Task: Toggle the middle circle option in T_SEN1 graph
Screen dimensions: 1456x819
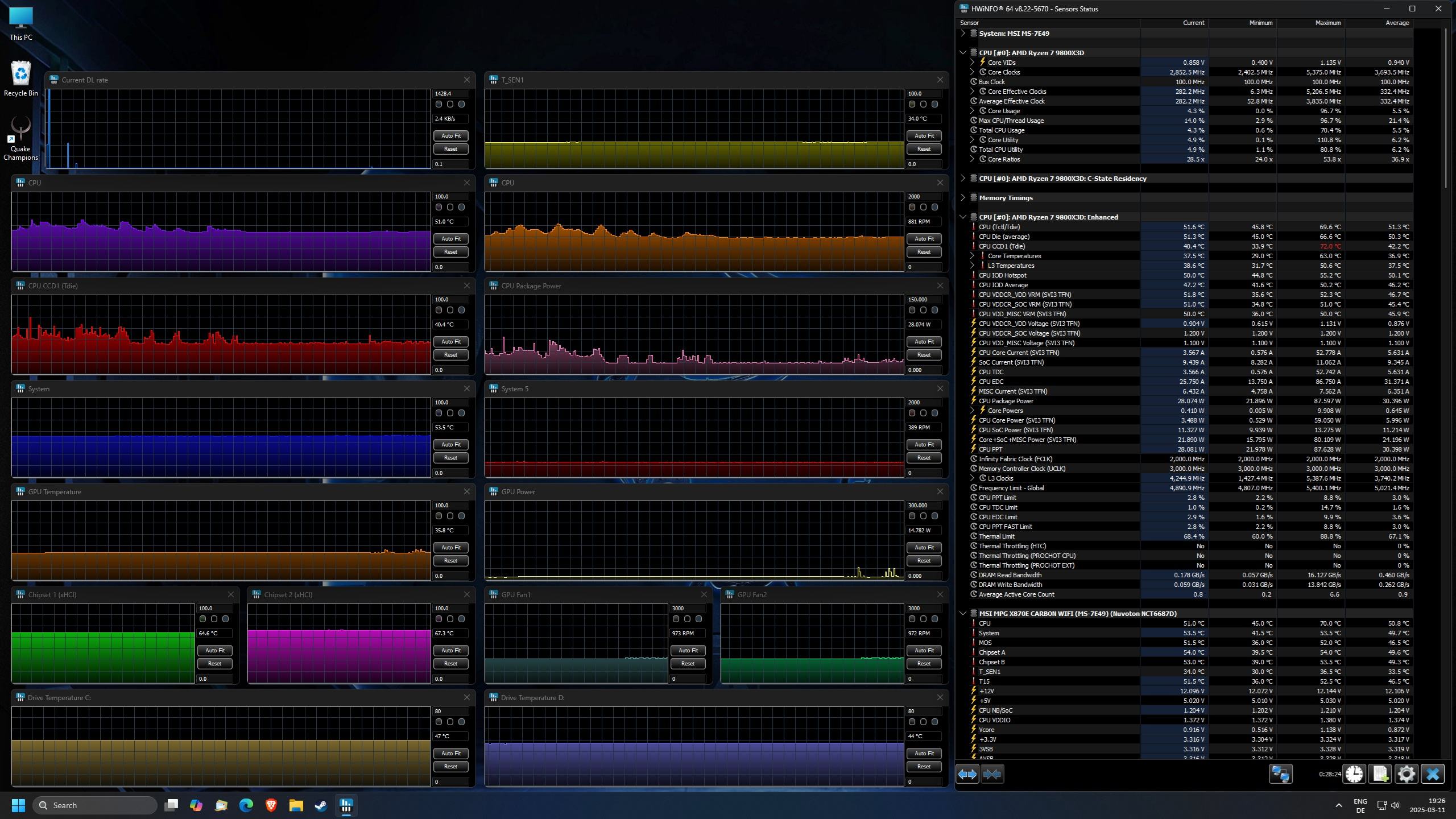Action: click(923, 104)
